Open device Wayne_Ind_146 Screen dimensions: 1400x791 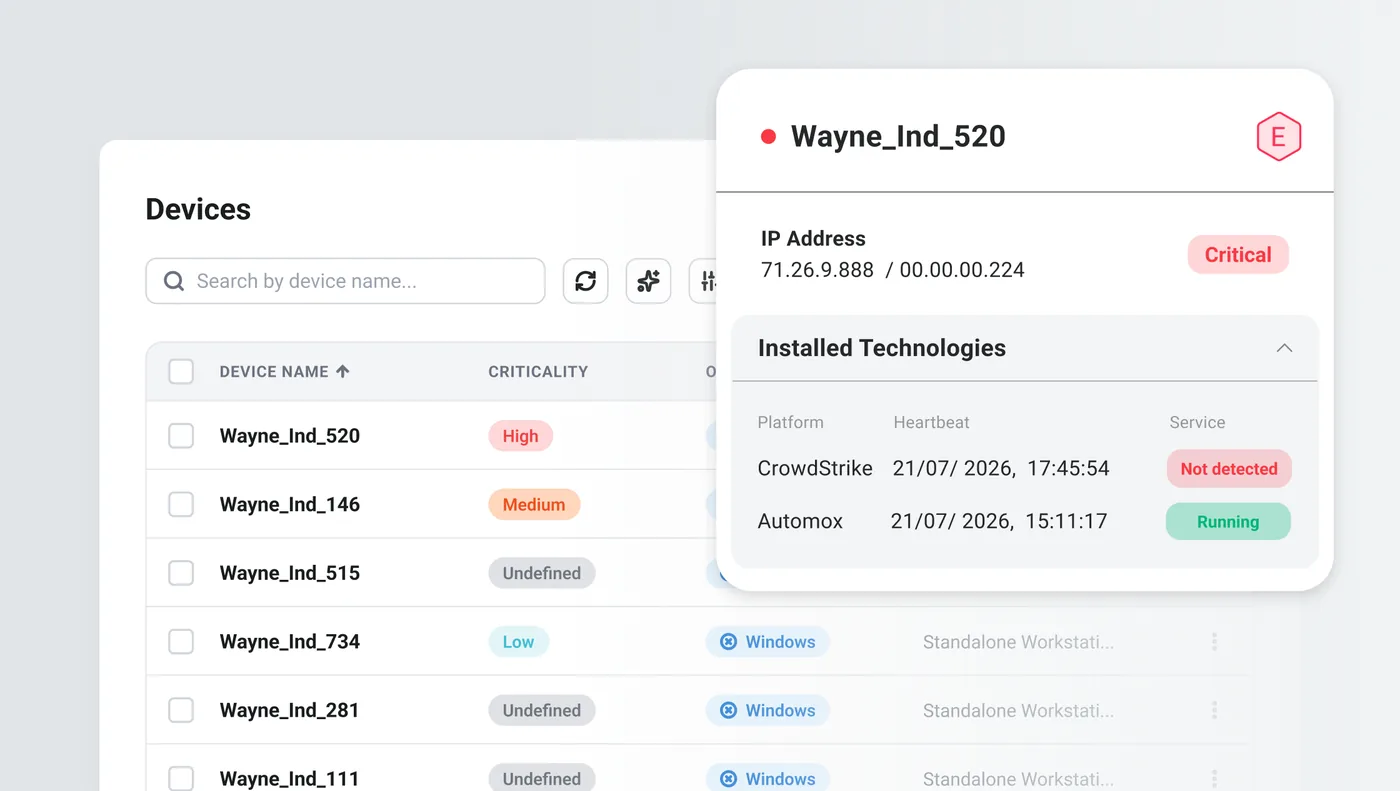click(x=290, y=504)
